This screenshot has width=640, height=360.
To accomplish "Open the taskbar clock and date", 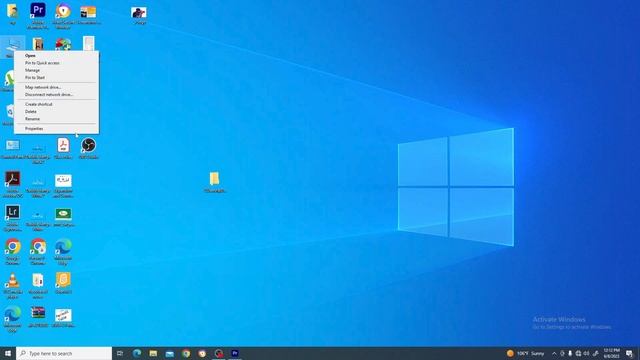I will (611, 353).
